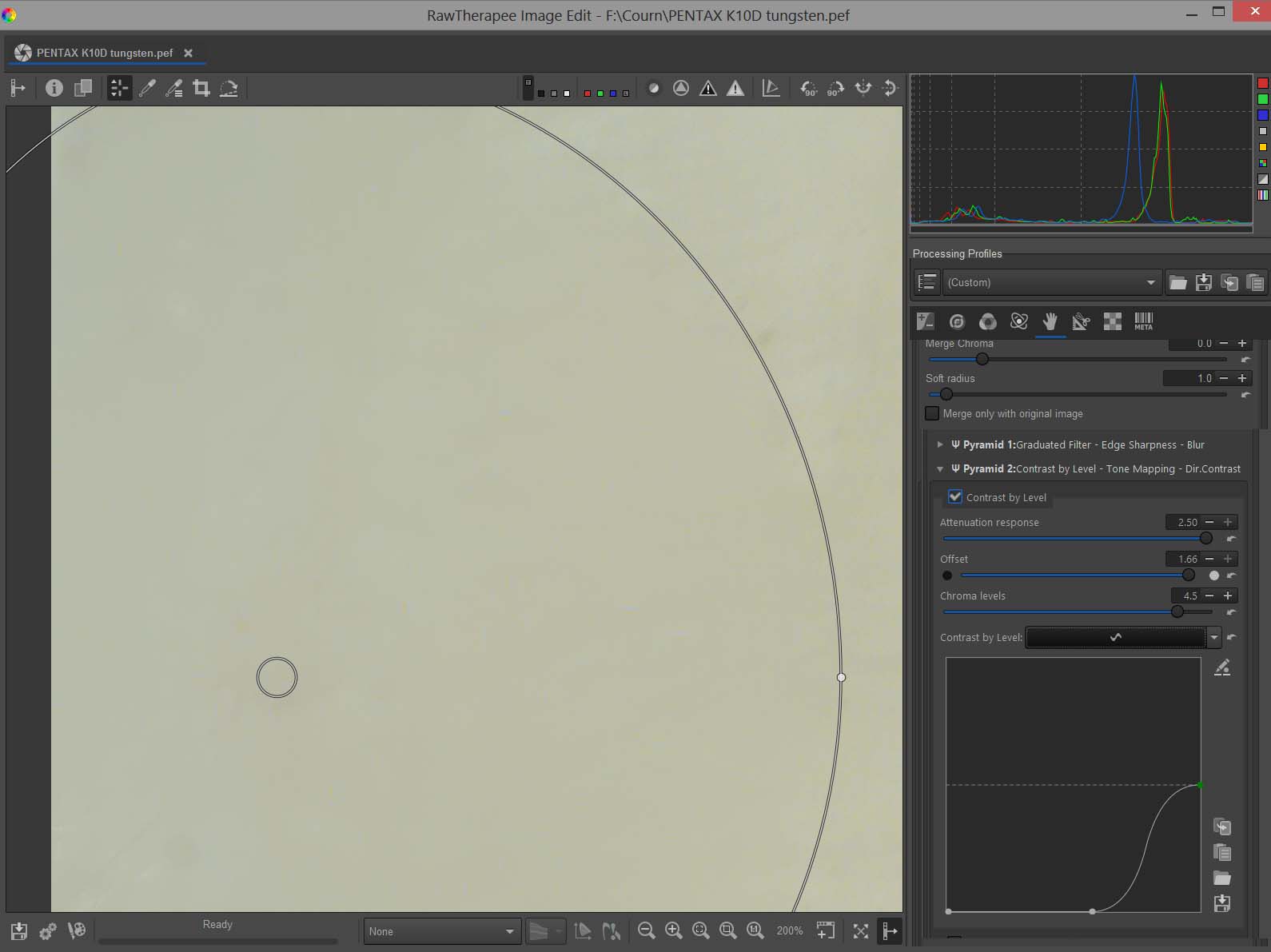Image resolution: width=1271 pixels, height=952 pixels.
Task: Toggle red channel histogram display
Action: click(x=1263, y=83)
